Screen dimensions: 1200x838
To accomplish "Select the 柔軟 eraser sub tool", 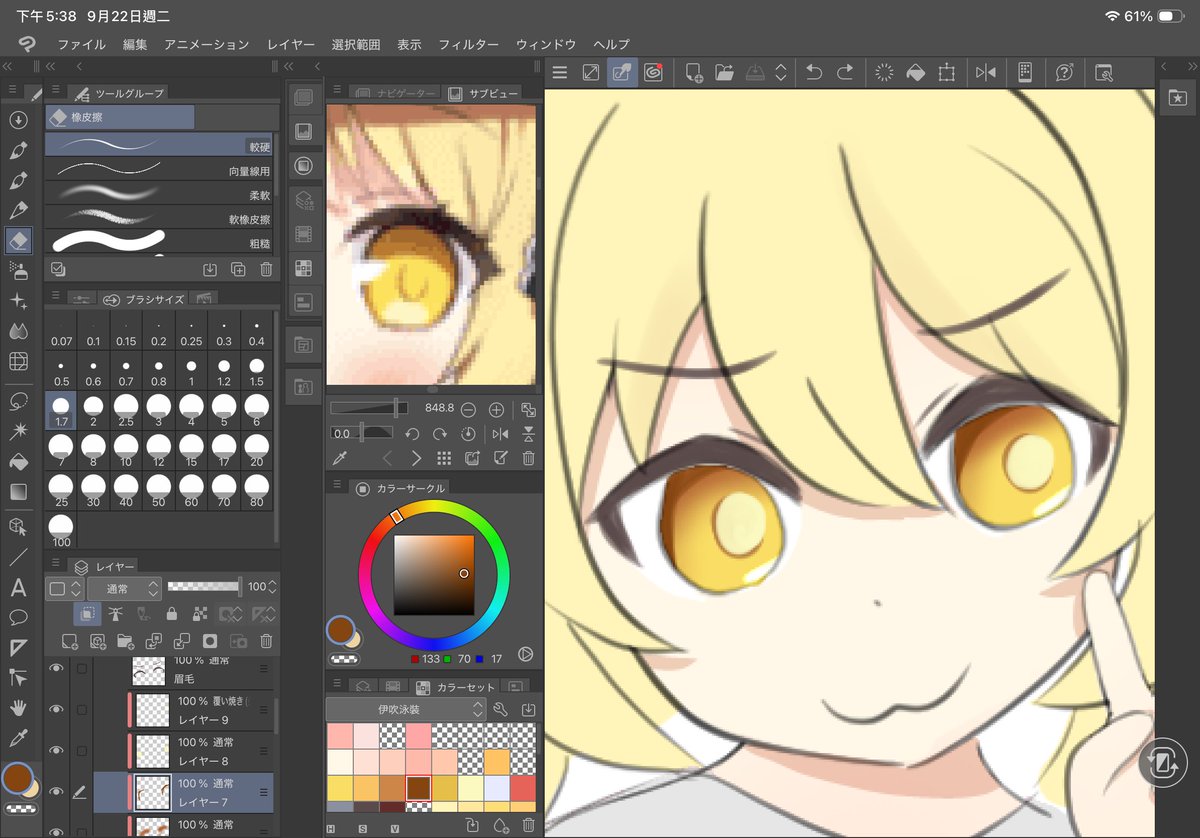I will [159, 193].
